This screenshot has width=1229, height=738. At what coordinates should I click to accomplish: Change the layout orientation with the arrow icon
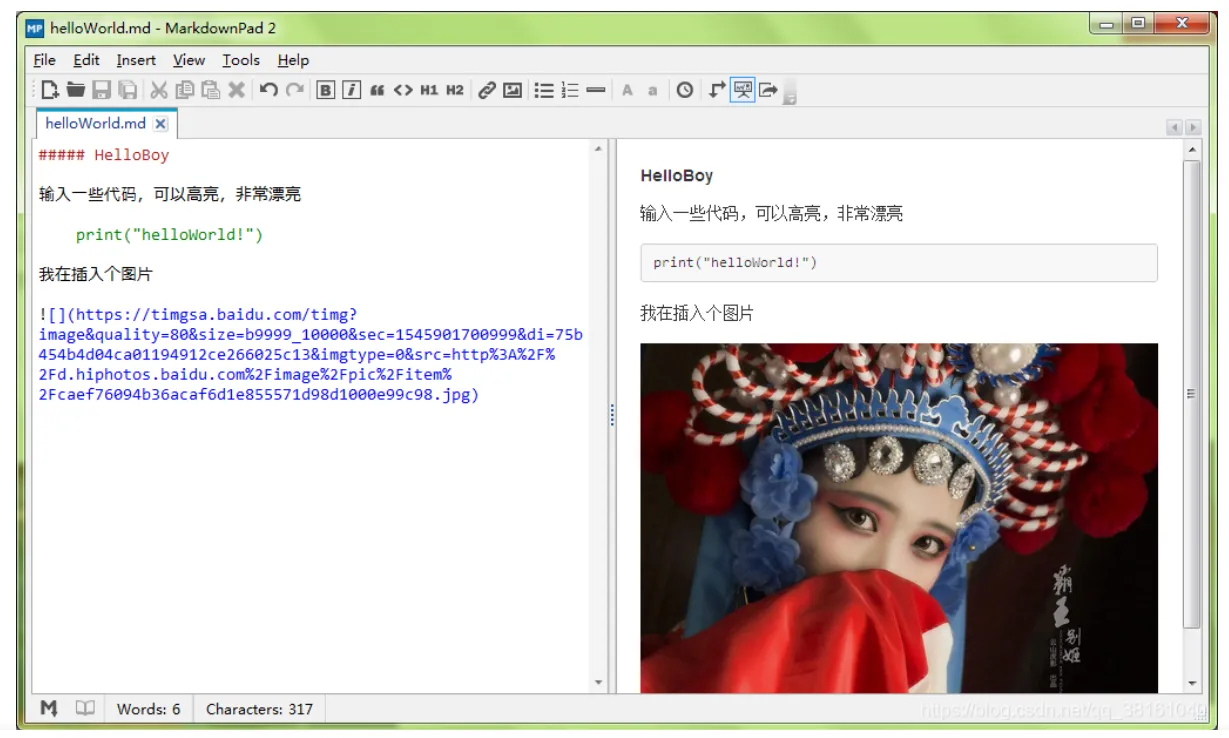[716, 90]
